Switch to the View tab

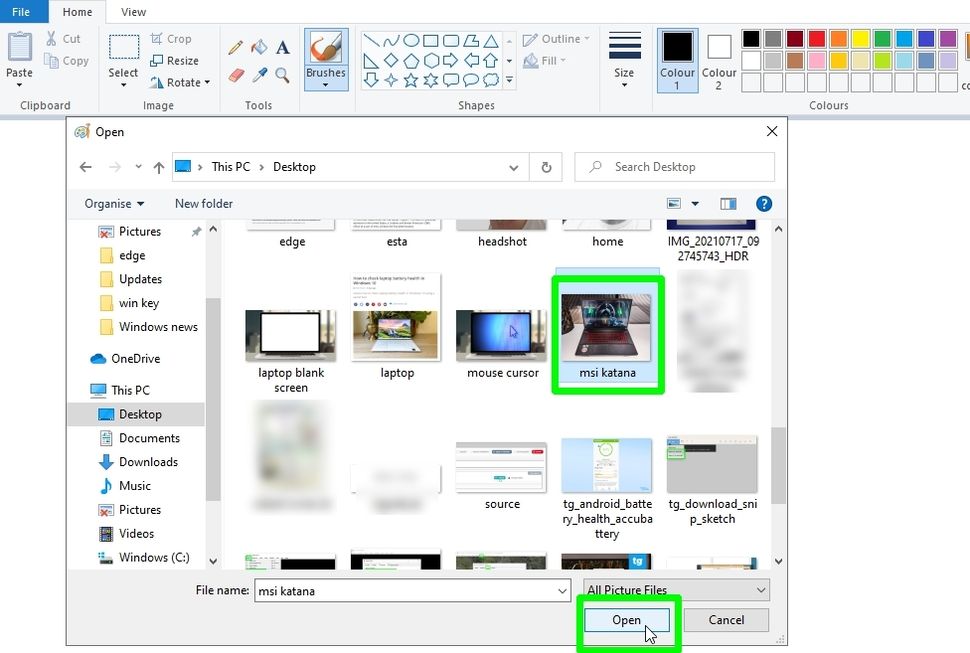133,12
